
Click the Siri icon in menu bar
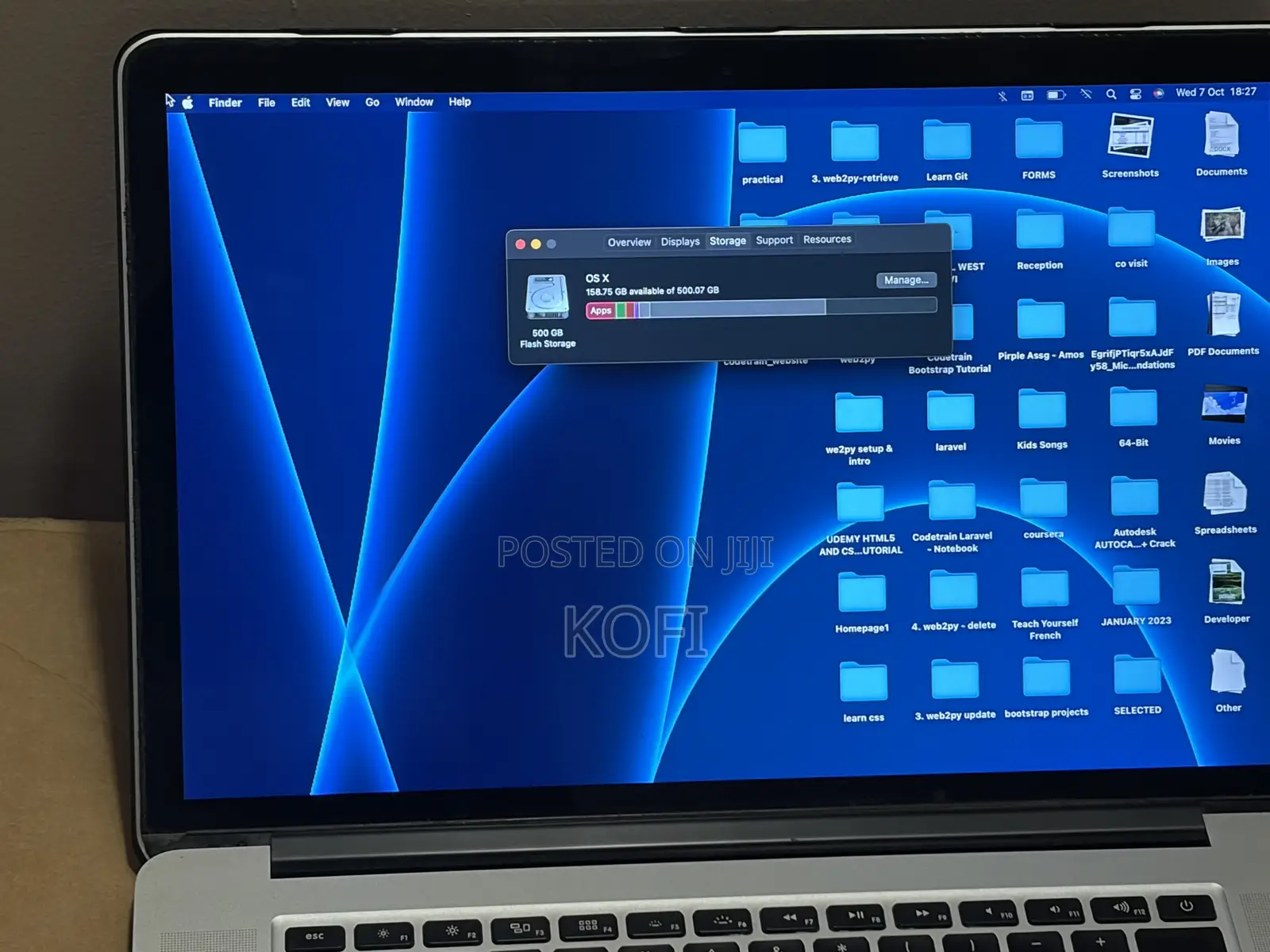[x=1159, y=93]
